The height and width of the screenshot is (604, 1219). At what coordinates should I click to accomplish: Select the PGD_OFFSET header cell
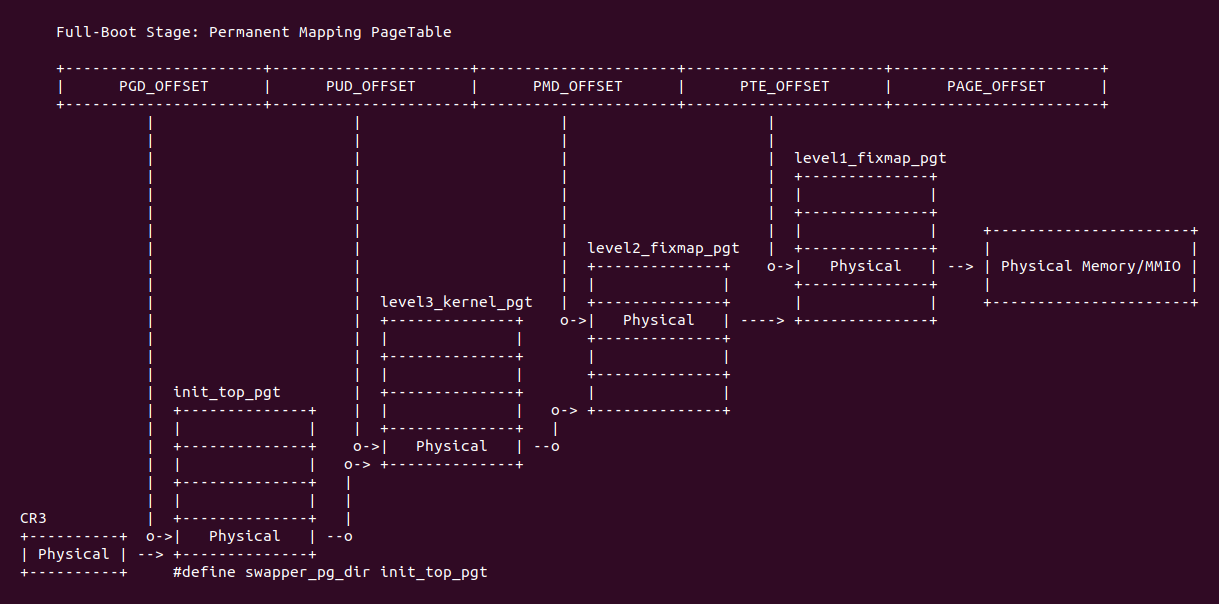[x=164, y=86]
